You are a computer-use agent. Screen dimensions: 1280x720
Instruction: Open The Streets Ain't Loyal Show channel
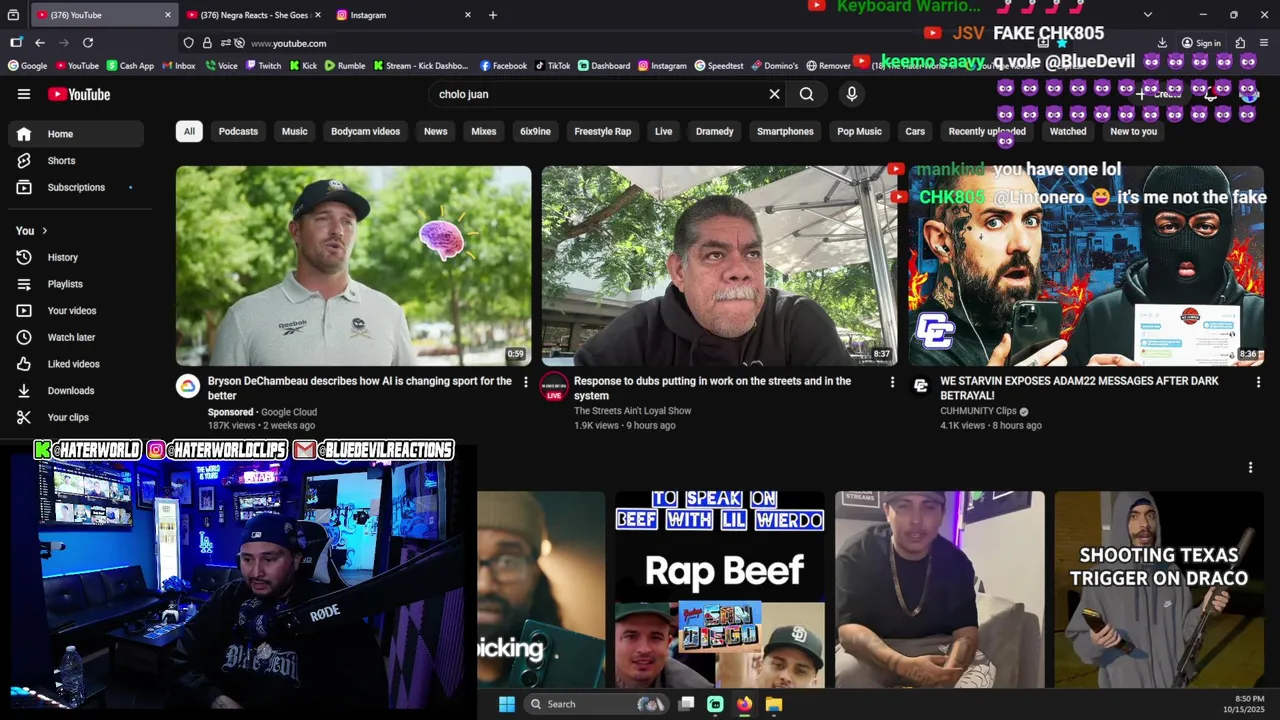tap(632, 411)
